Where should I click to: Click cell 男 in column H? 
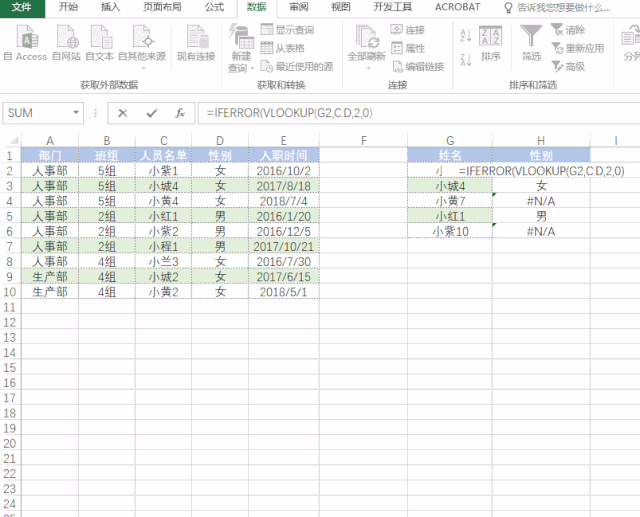point(541,216)
